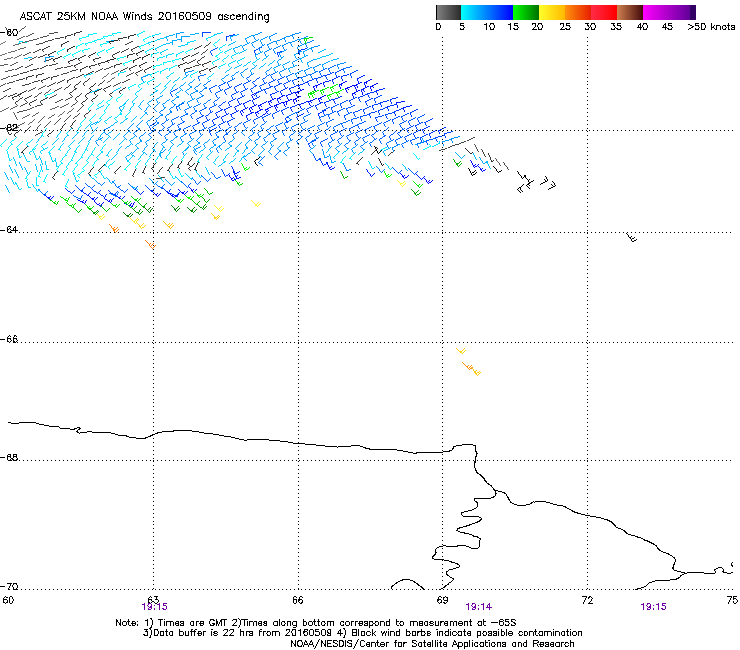Viewport: 740px width, 650px height.
Task: Click the "15" legend tick label
Action: point(513,27)
